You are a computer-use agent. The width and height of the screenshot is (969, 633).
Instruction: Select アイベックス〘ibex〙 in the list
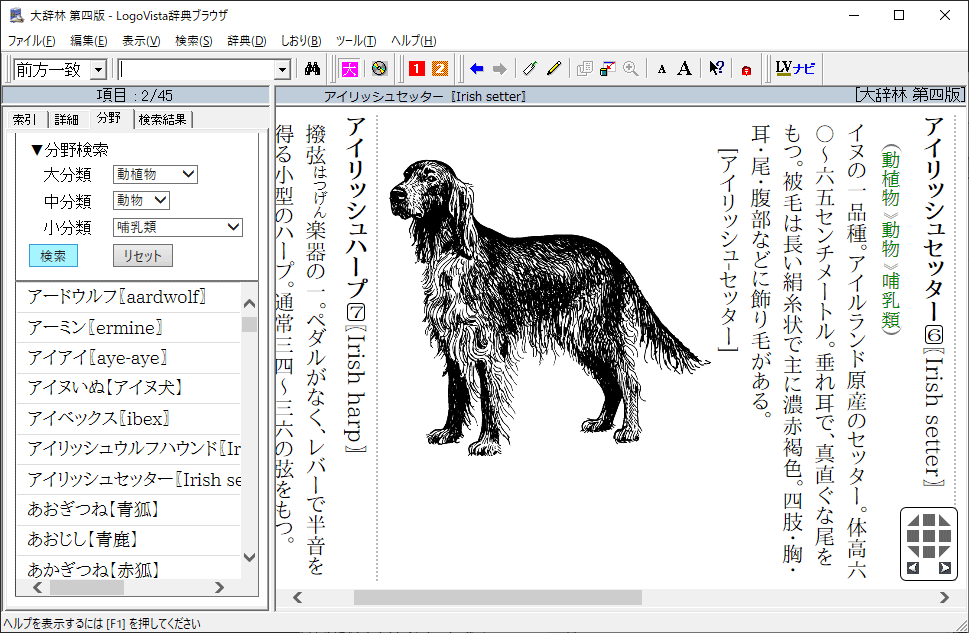point(99,419)
